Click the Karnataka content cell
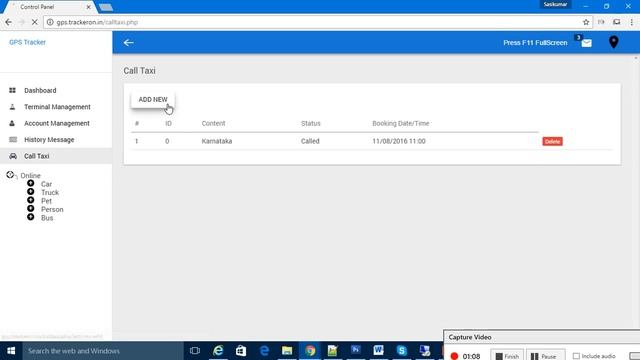 (217, 141)
